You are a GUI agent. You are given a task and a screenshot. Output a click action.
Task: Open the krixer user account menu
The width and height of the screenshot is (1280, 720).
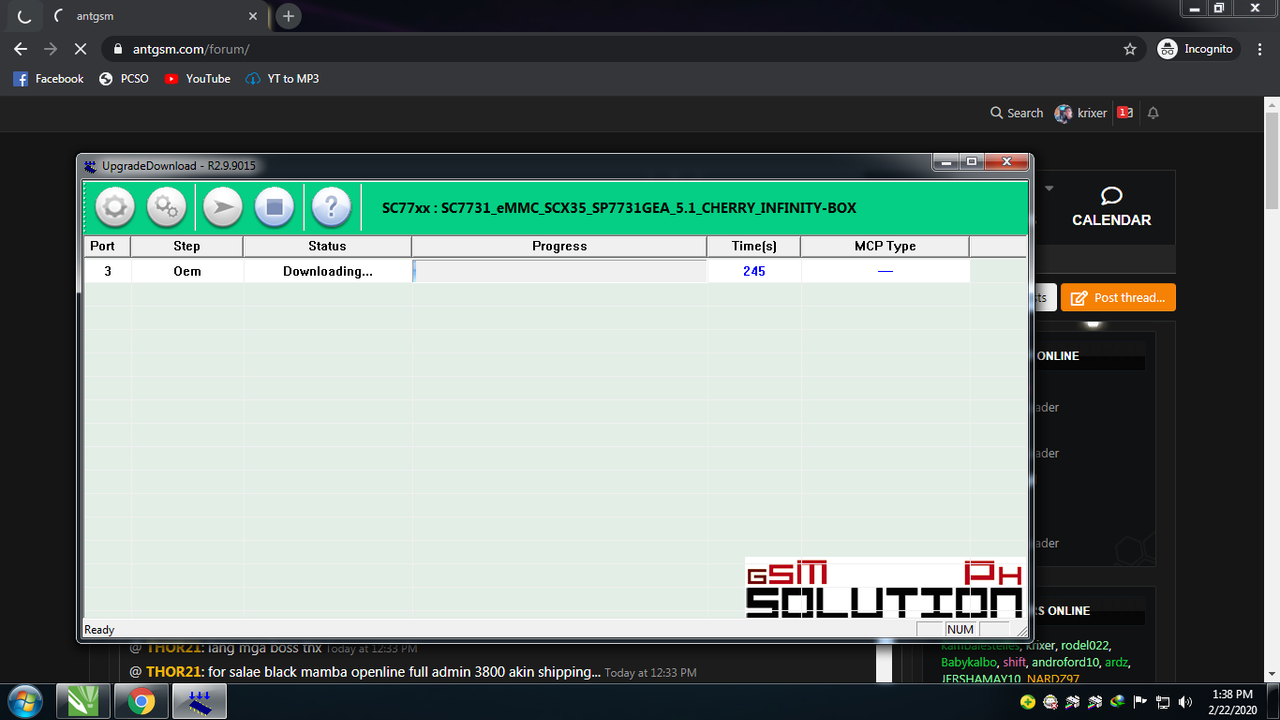(x=1080, y=113)
